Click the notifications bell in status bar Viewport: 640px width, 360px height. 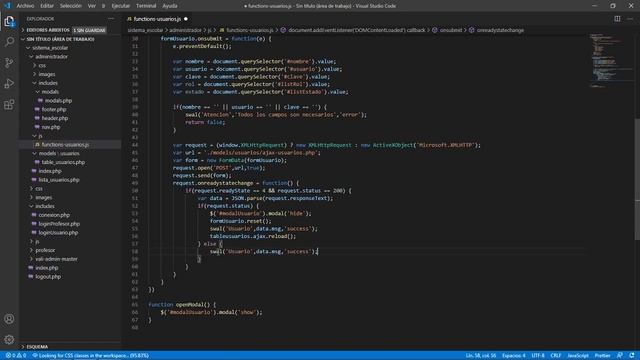click(x=632, y=356)
